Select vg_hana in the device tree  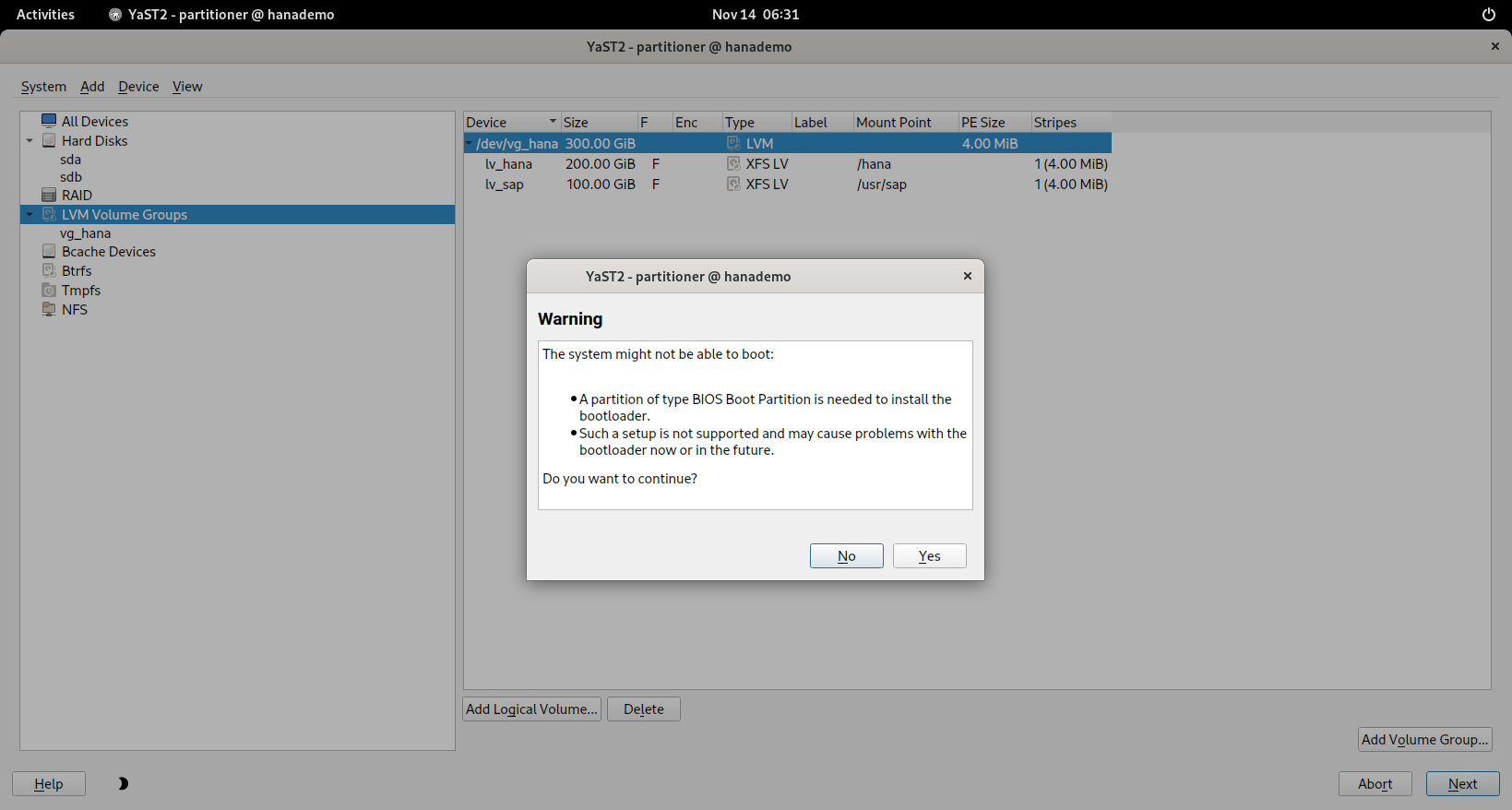click(x=86, y=233)
